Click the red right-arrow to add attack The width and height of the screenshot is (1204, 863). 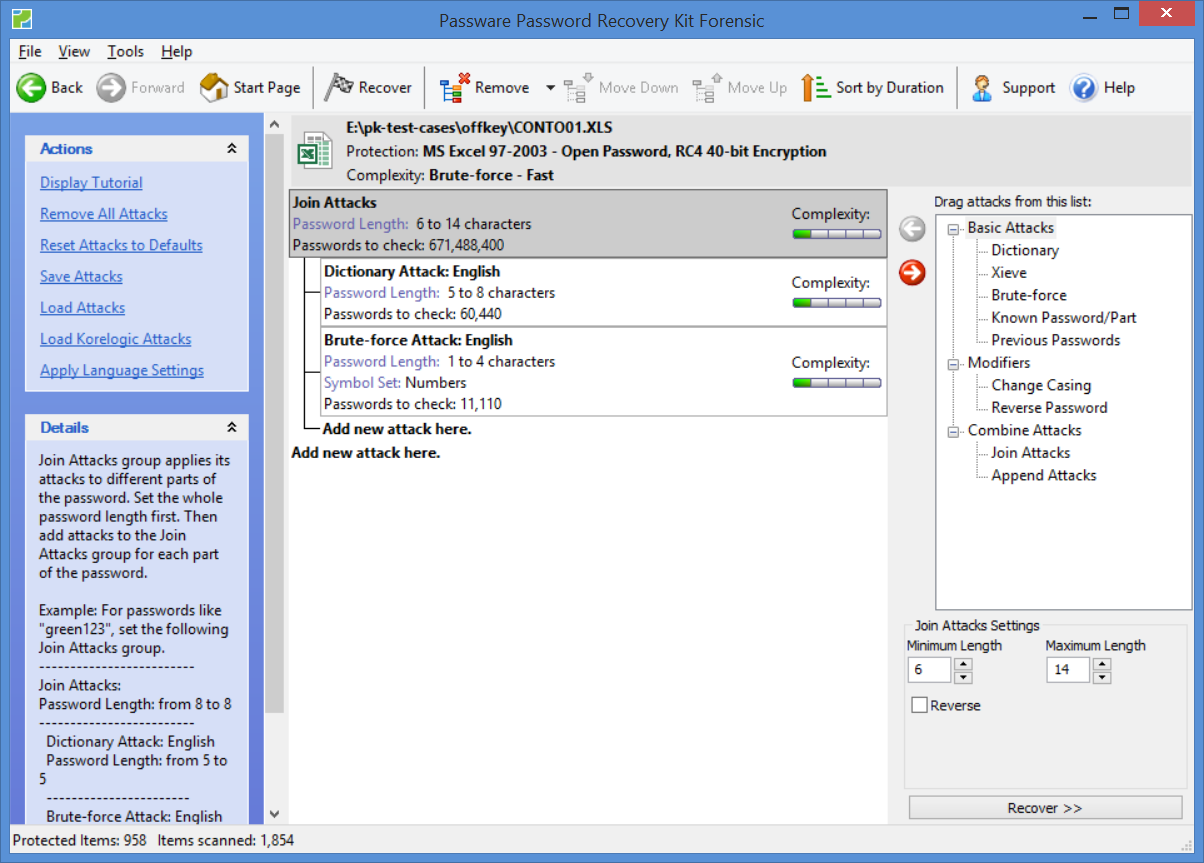pos(911,272)
